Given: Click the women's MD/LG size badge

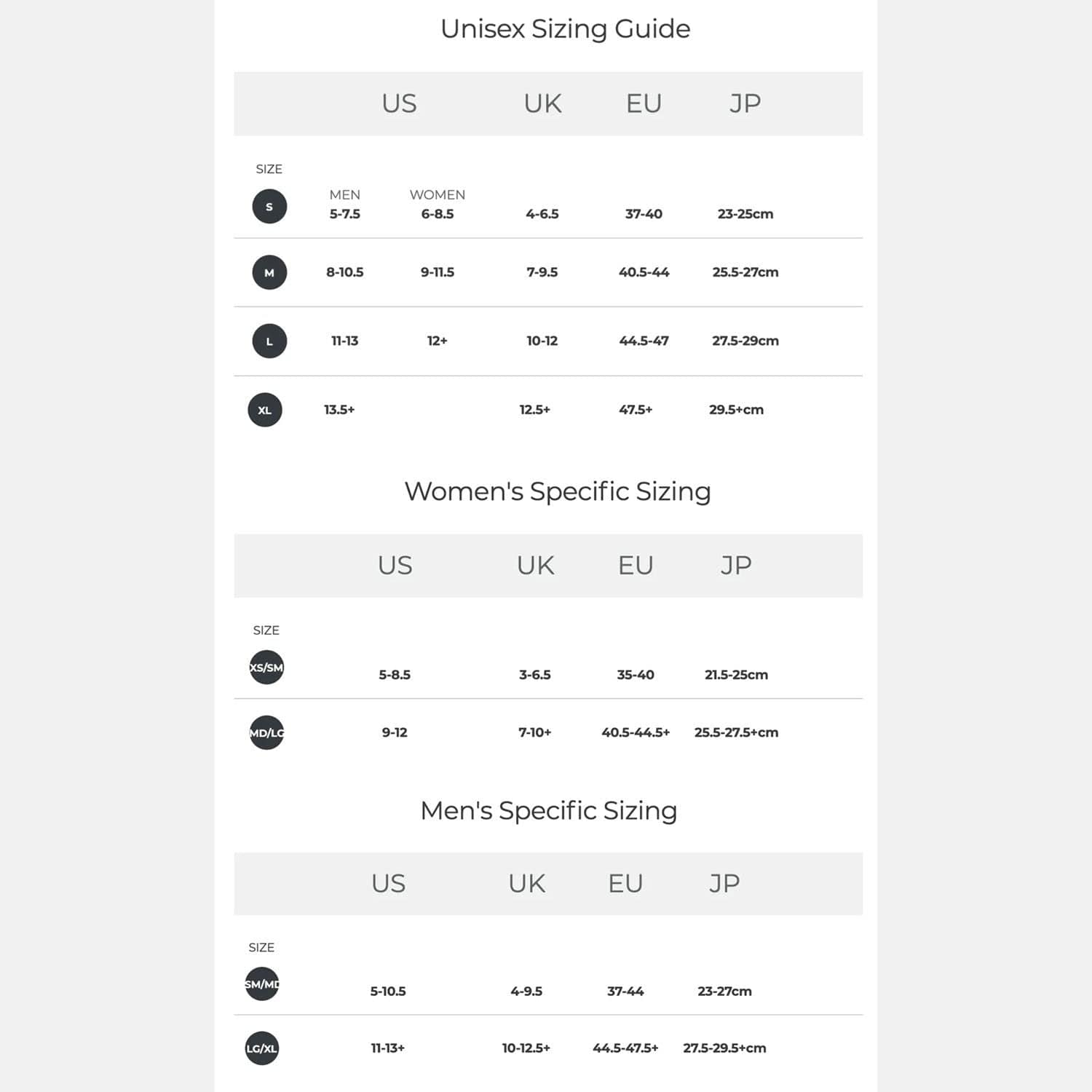Looking at the screenshot, I should pyautogui.click(x=266, y=733).
